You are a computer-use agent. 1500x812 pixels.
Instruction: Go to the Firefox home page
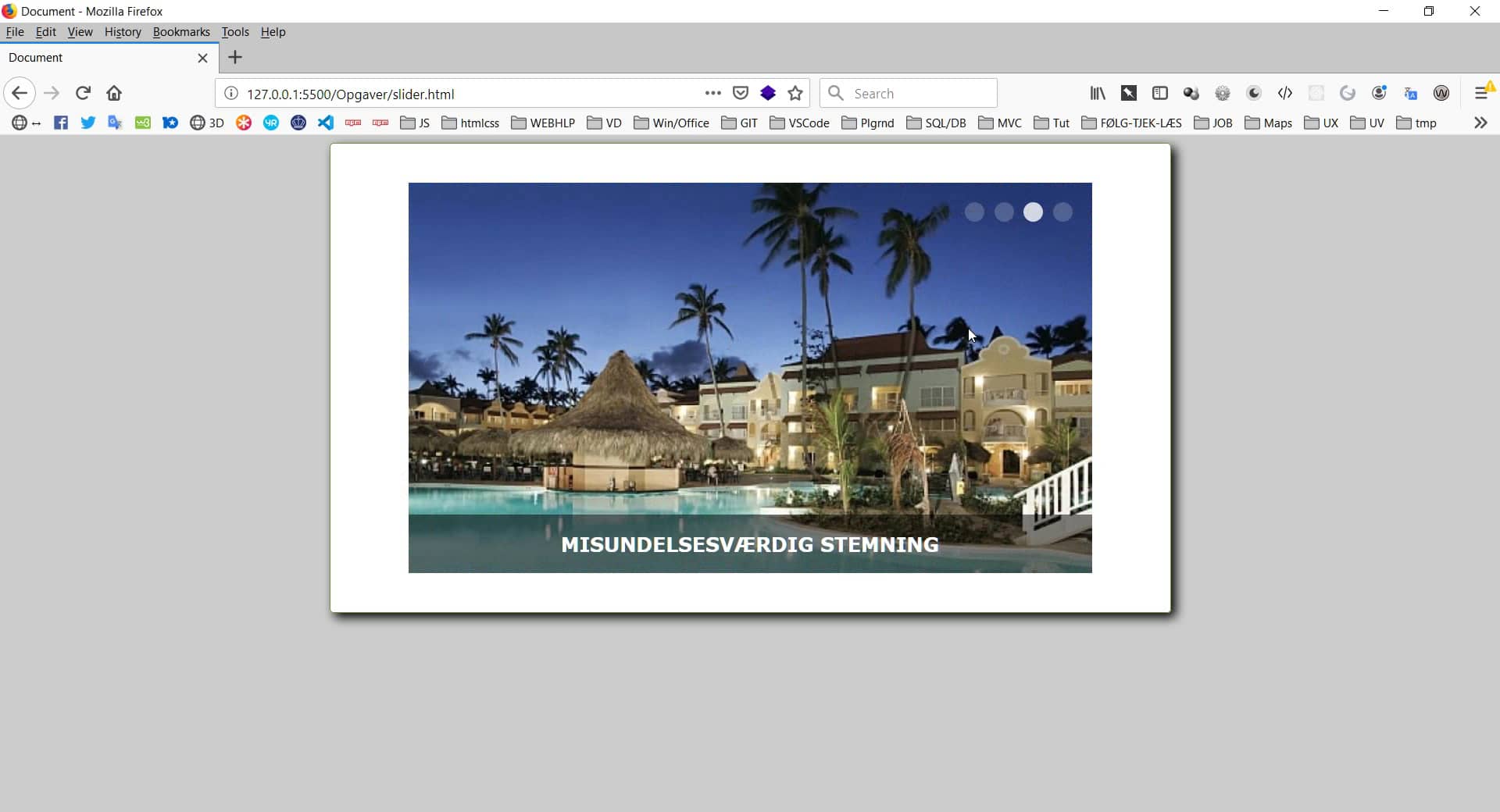(x=114, y=94)
